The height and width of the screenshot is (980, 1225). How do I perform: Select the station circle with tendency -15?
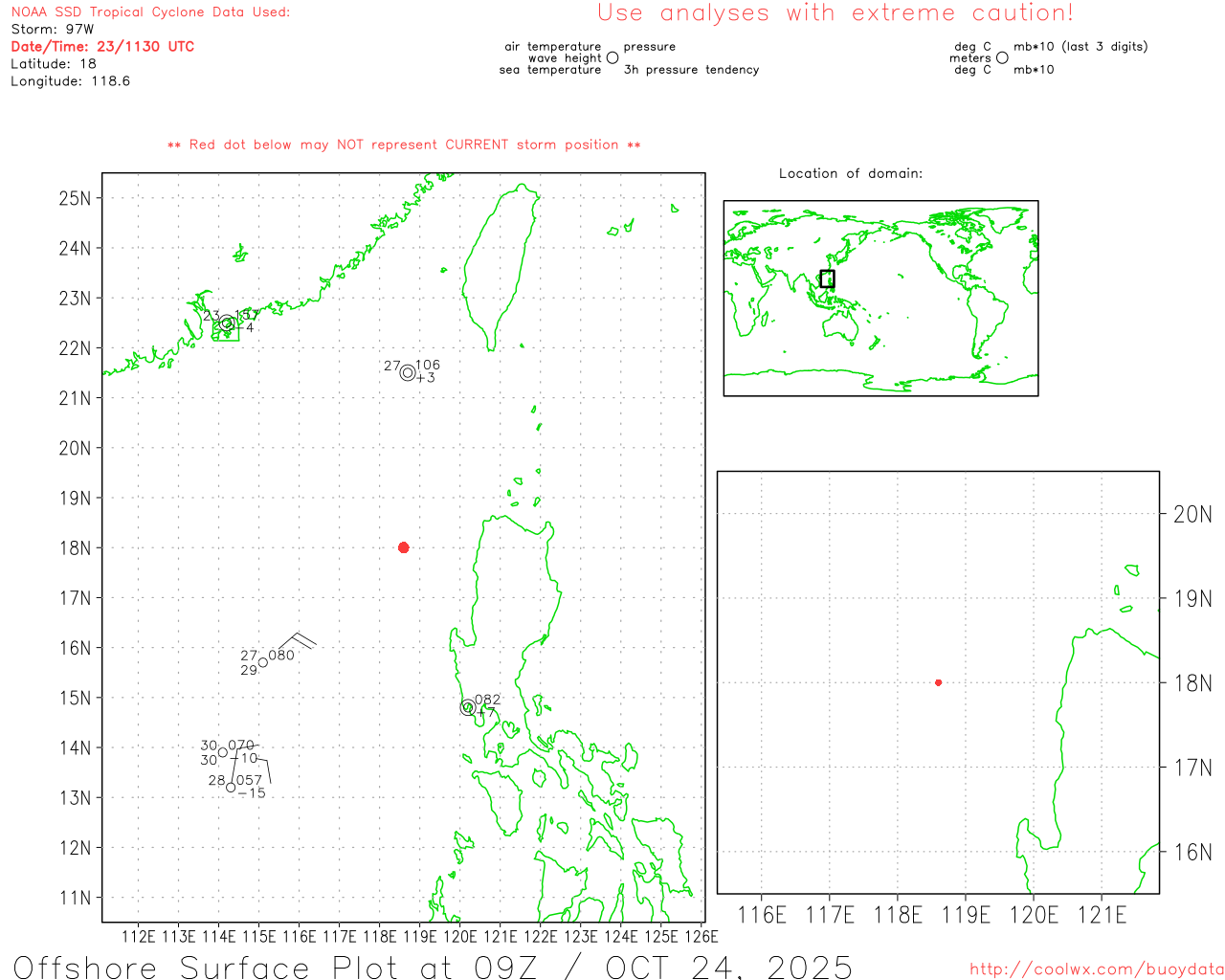(x=231, y=788)
